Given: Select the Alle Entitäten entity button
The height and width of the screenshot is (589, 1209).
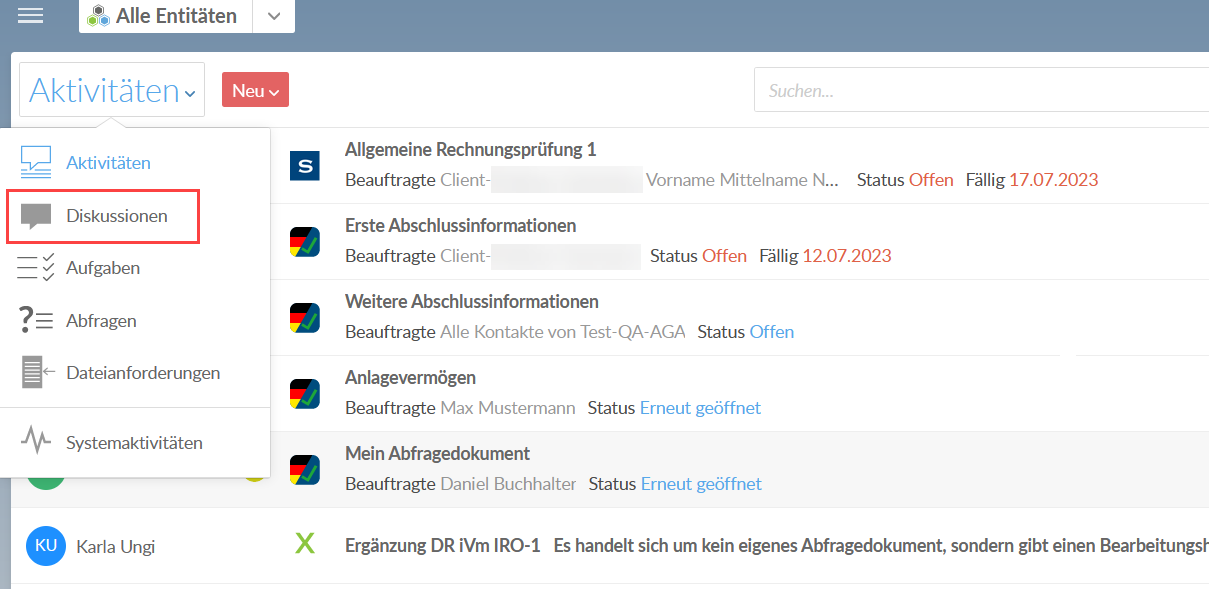Looking at the screenshot, I should click(x=166, y=16).
